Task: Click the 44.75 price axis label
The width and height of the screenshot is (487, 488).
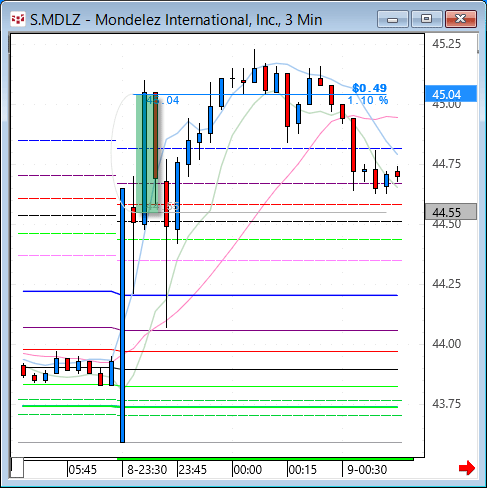Action: (446, 164)
